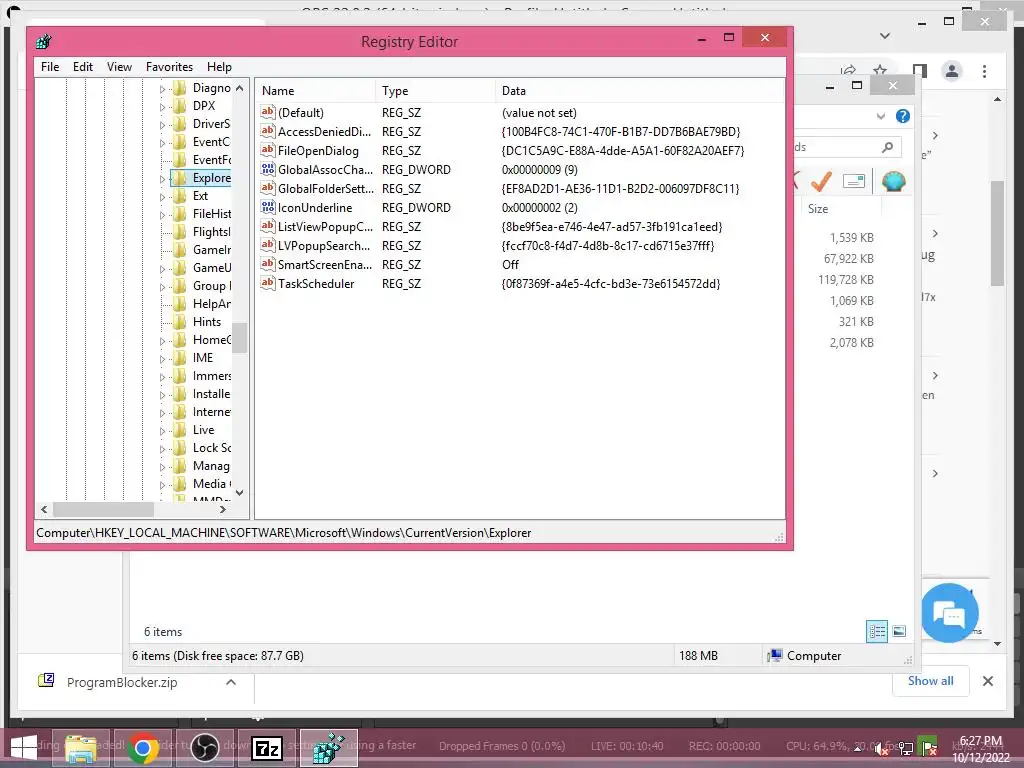
Task: Close the browser downloads bar
Action: [987, 681]
